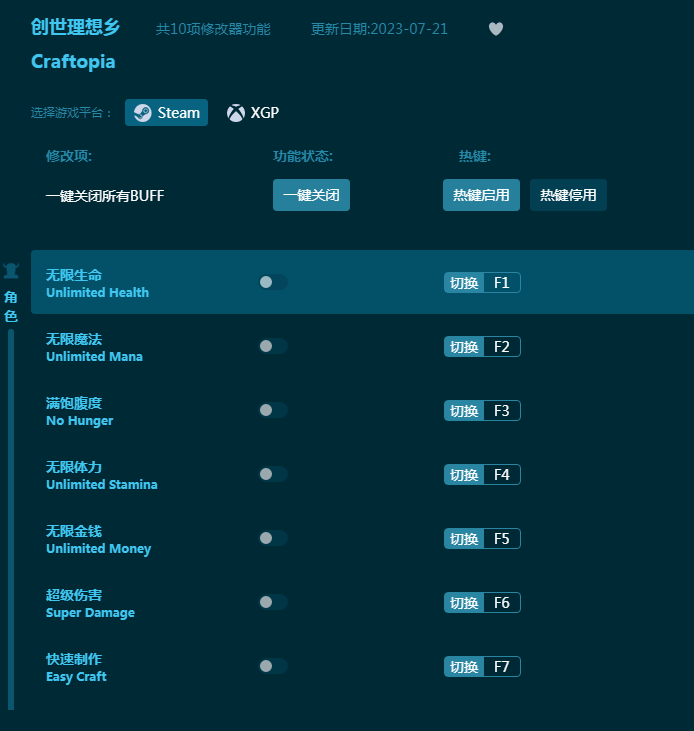The image size is (694, 731).
Task: Click the heart favorite icon
Action: 495,29
